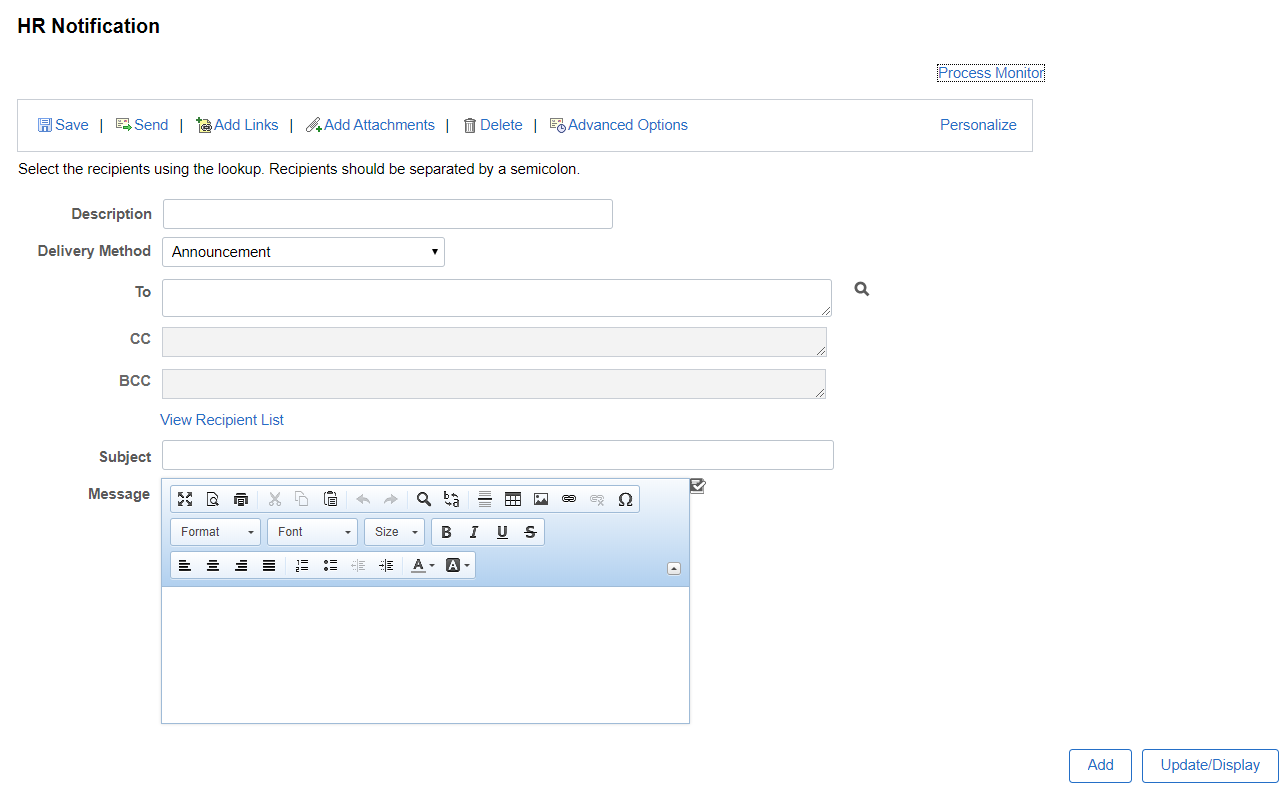Open the Delivery Method dropdown
1283x802 pixels.
tap(303, 252)
